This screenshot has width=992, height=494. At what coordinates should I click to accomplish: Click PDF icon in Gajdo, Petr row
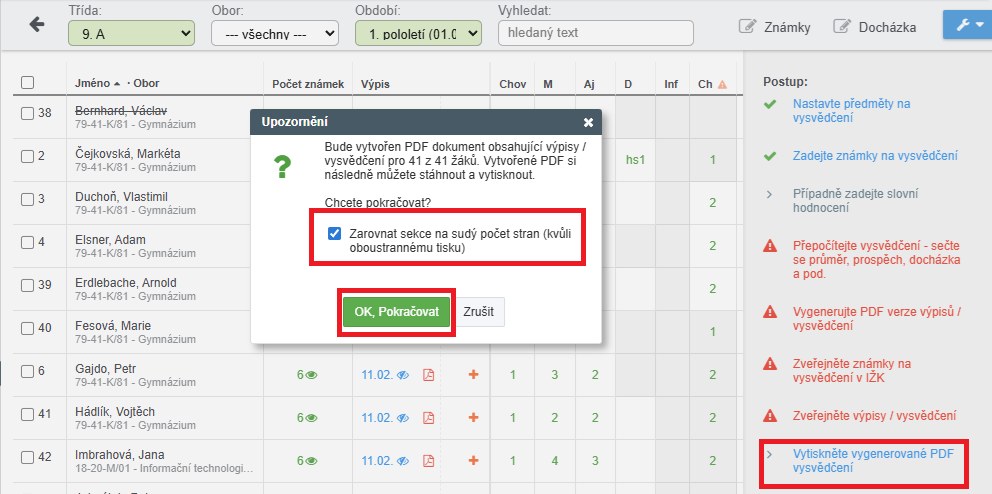(428, 375)
